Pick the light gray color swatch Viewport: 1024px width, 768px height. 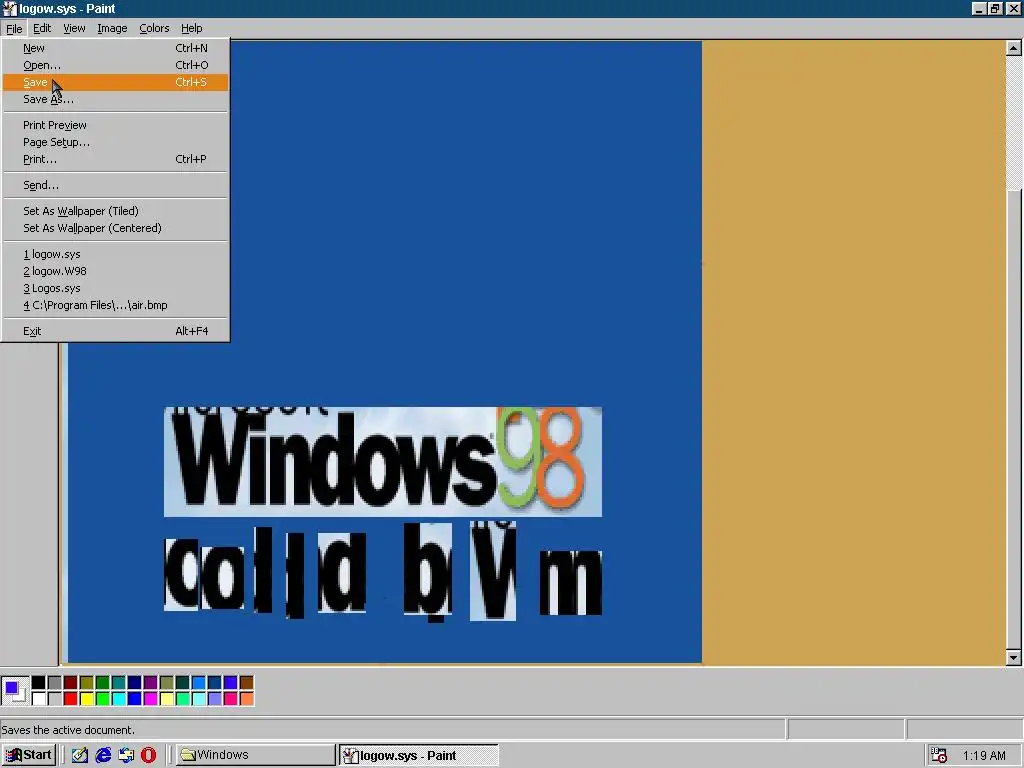54,699
